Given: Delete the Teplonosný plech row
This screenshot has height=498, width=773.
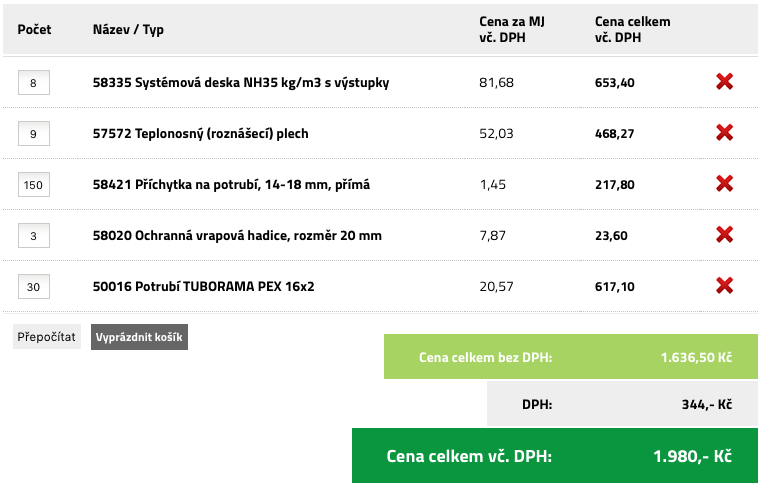Looking at the screenshot, I should 725,133.
